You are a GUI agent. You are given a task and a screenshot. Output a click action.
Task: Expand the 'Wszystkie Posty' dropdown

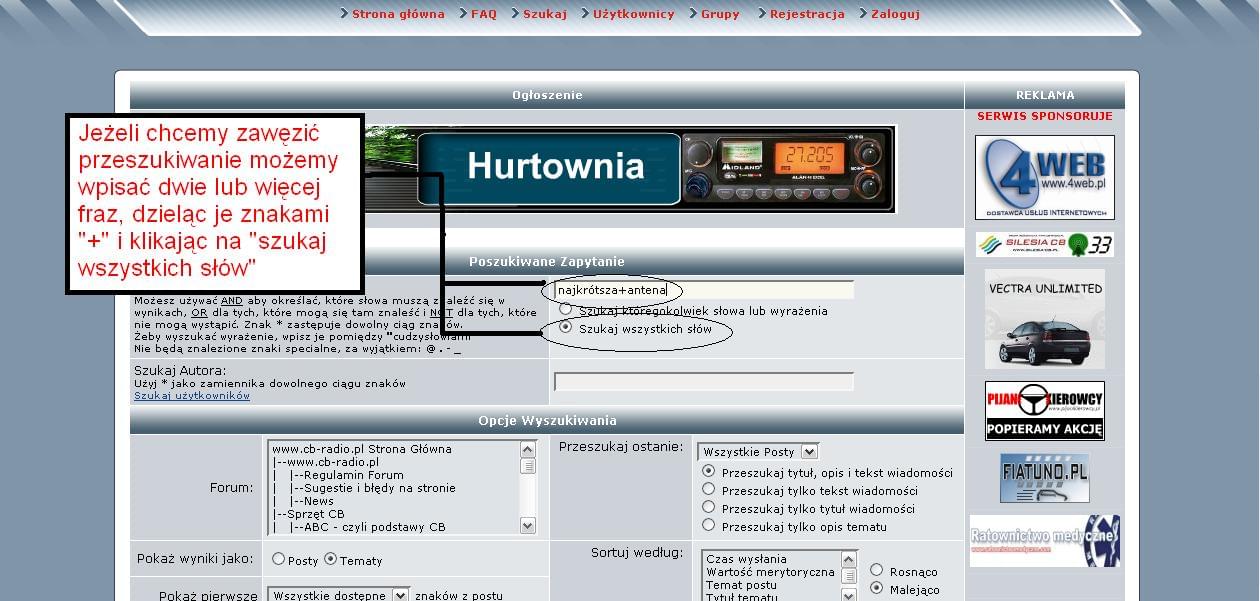(758, 452)
